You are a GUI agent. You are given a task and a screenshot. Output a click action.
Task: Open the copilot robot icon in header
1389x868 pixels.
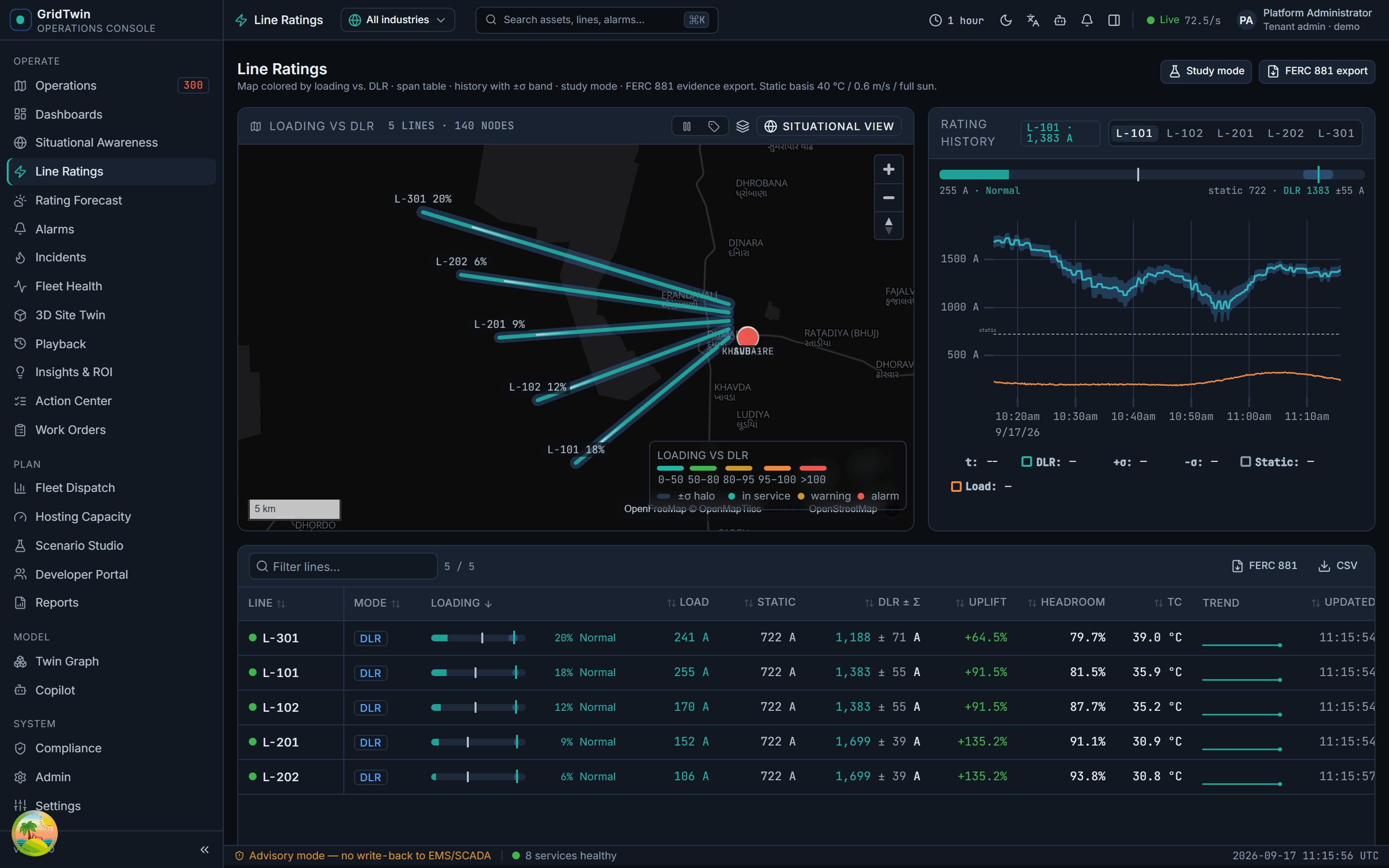pos(1060,20)
